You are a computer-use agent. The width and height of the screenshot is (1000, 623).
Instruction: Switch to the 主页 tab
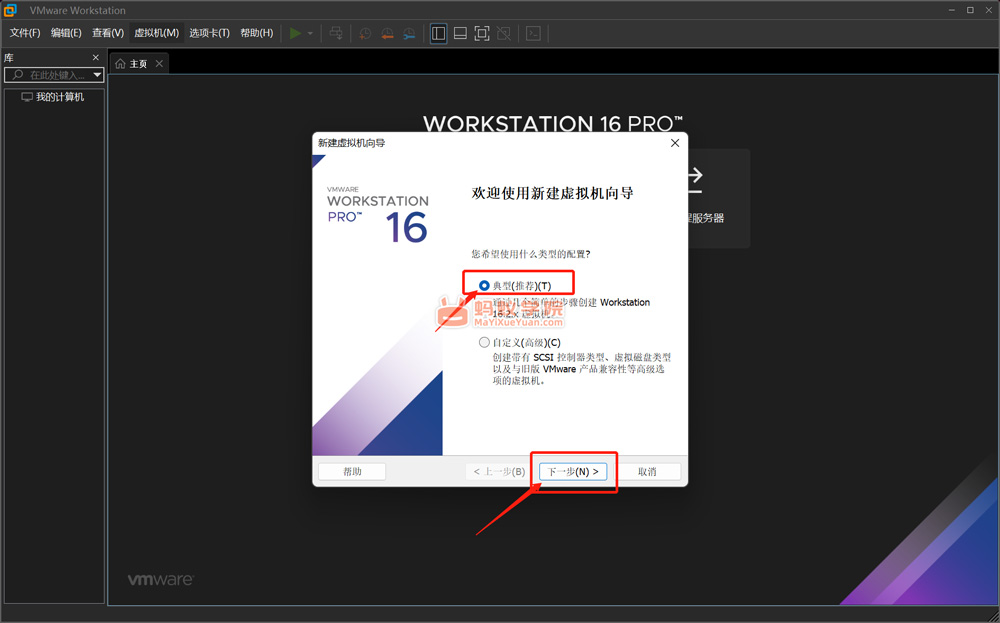point(138,64)
